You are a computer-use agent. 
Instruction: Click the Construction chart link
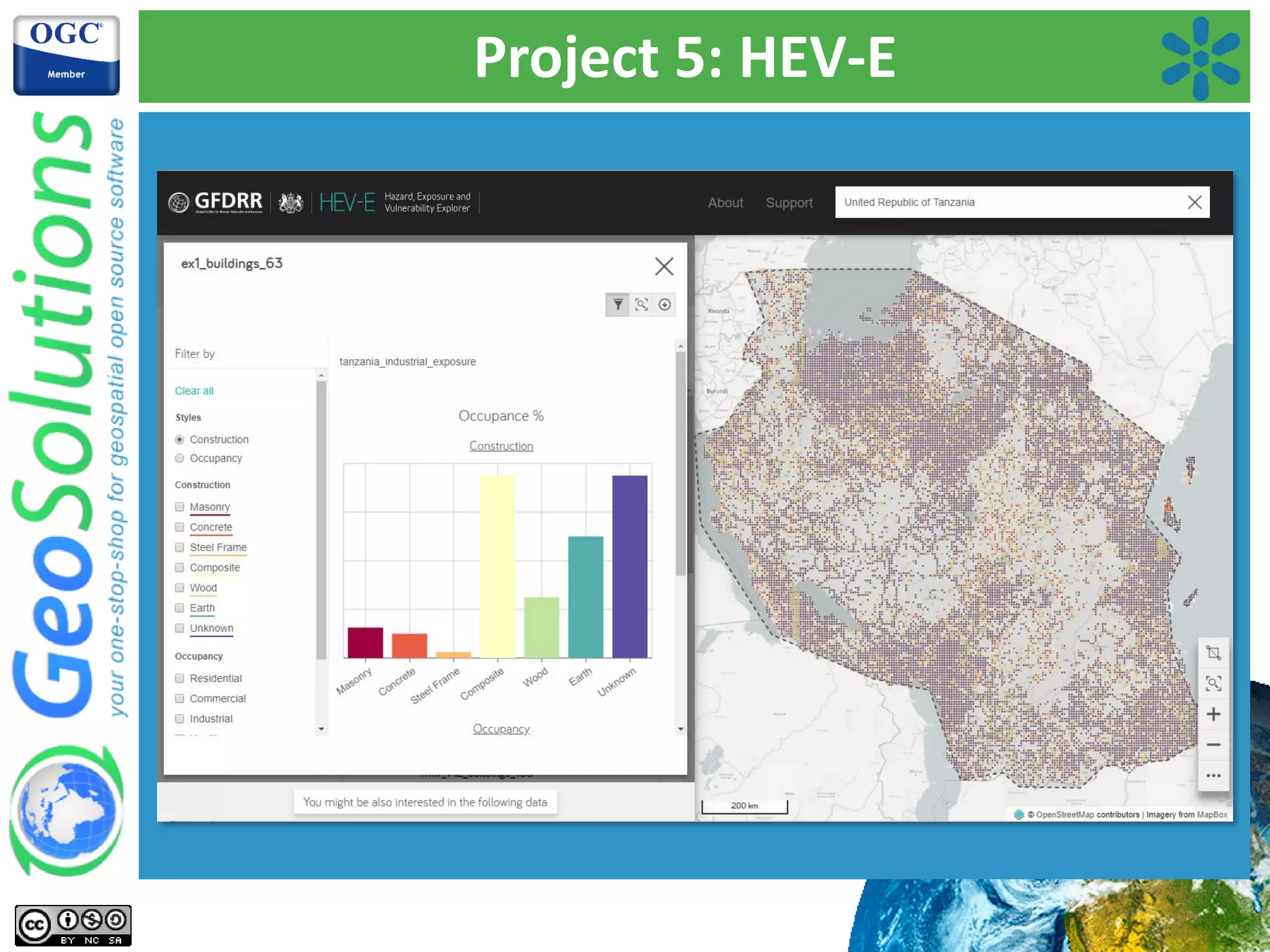pyautogui.click(x=501, y=446)
